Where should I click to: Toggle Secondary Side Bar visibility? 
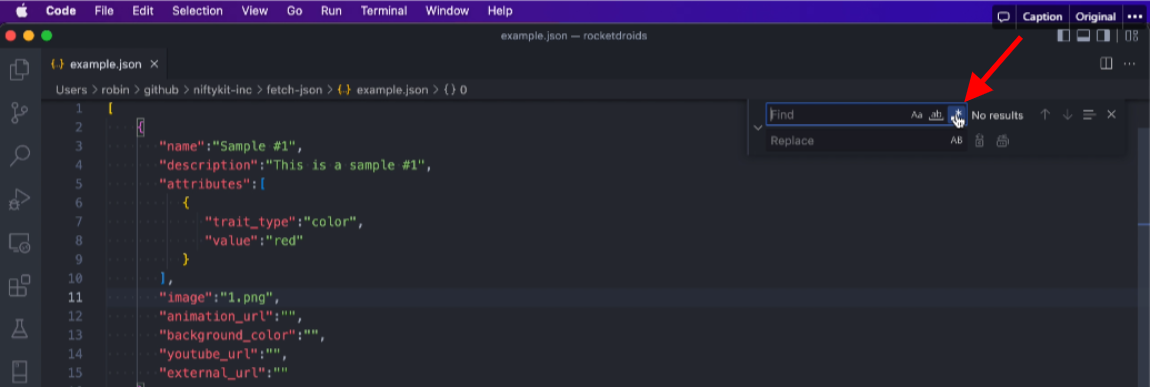point(1103,36)
